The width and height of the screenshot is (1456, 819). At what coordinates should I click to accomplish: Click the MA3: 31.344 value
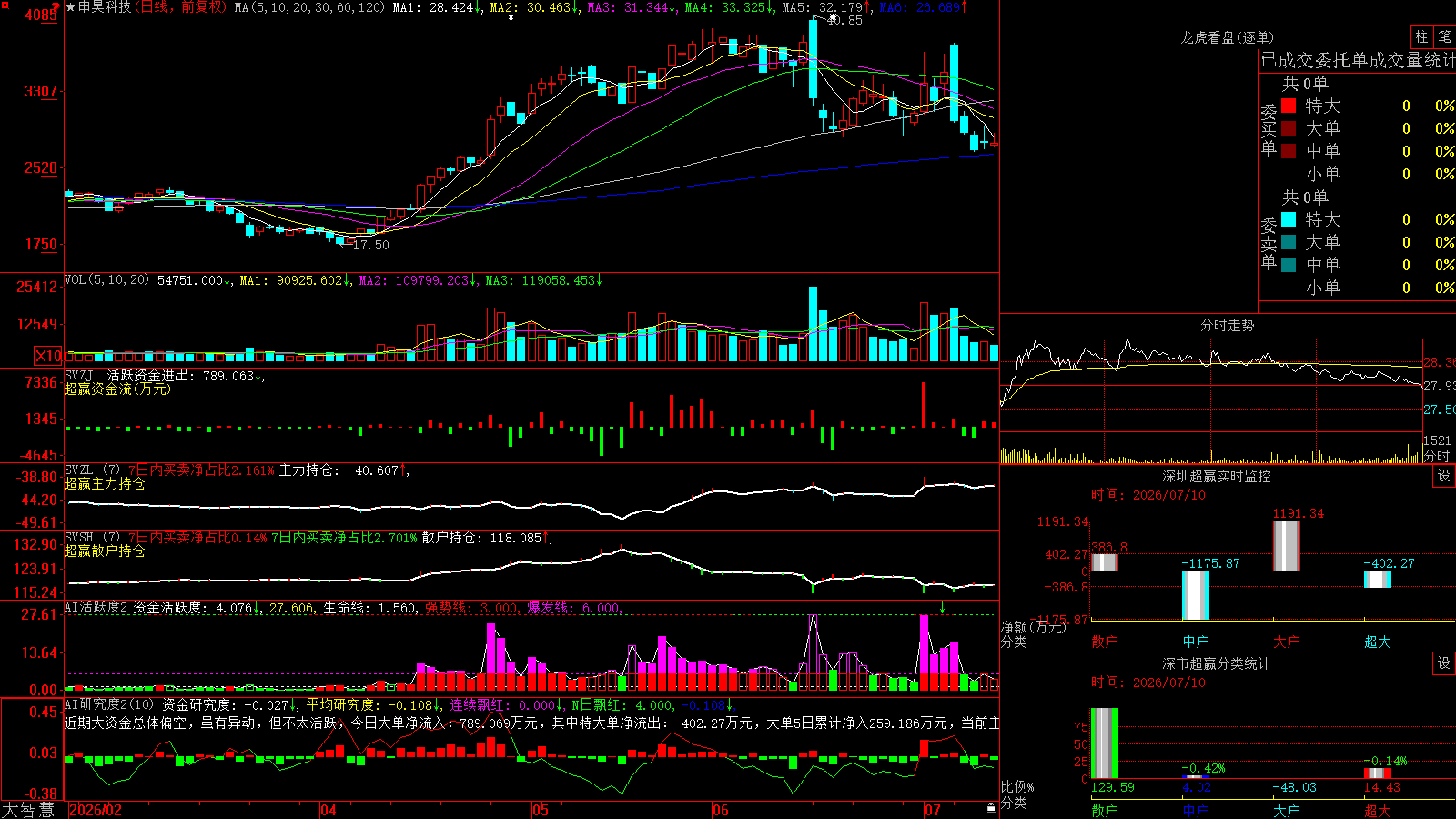coord(632,7)
